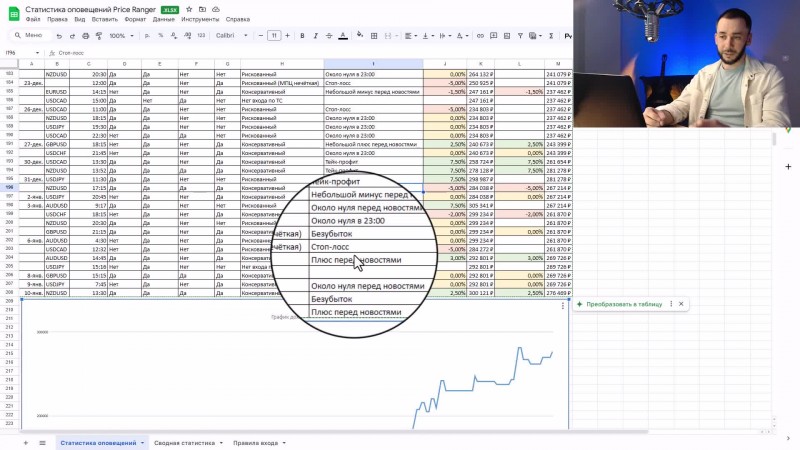Decrease decimal places
Viewport: 800px width, 450px height.
coord(174,36)
